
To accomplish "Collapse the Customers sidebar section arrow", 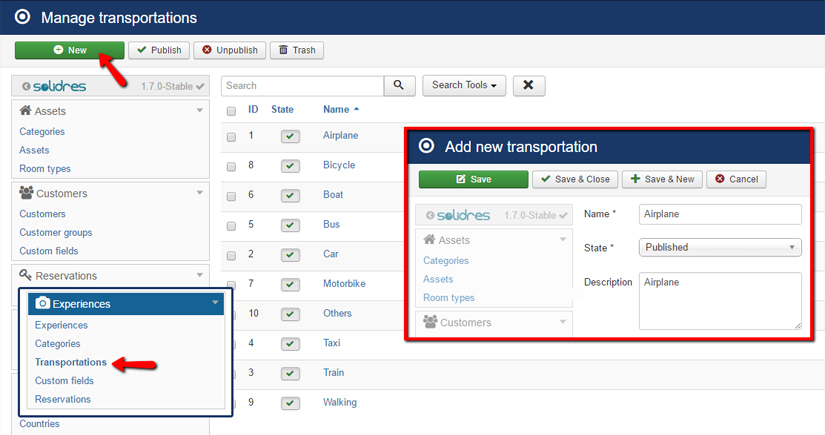I will coord(200,193).
